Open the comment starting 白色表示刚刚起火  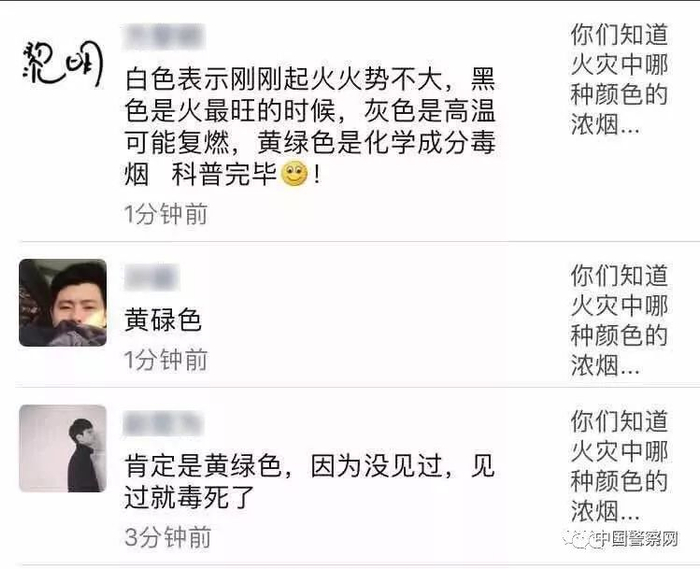coord(310,126)
